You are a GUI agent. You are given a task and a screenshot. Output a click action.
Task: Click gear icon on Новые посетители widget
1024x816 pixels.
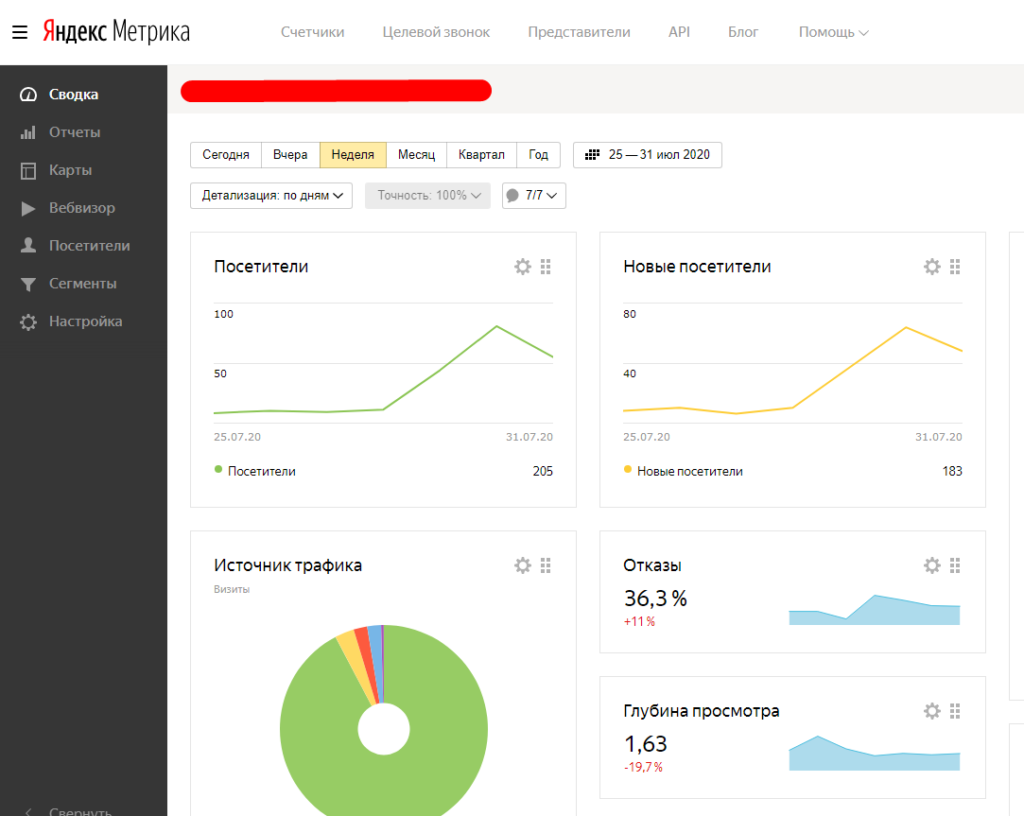pos(932,266)
